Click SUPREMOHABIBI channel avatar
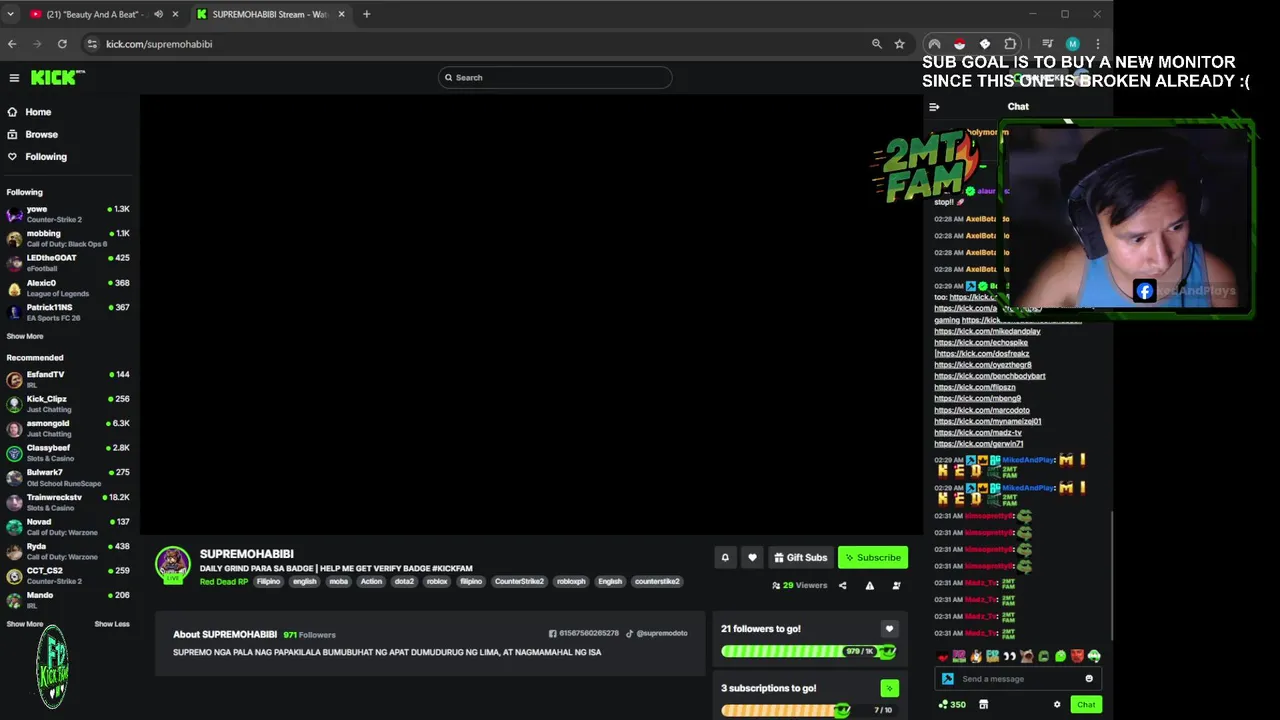Image resolution: width=1280 pixels, height=720 pixels. 173,564
